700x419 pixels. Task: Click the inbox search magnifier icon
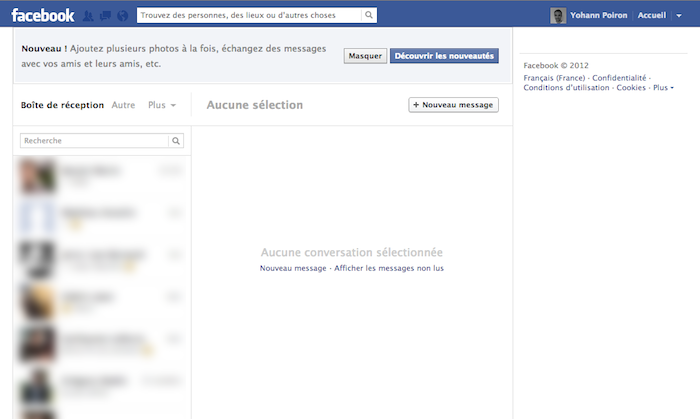tap(177, 141)
